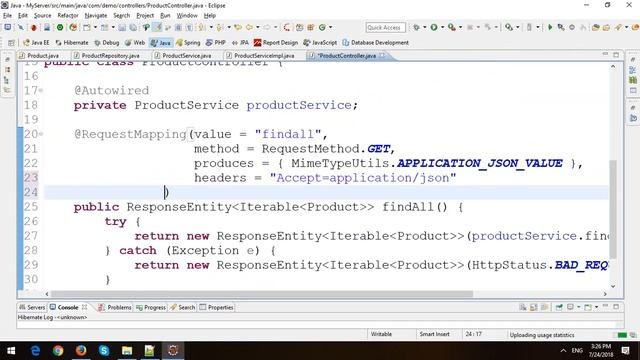The width and height of the screenshot is (640, 360).
Task: Open the Console view menu dropdown arrow
Action: (x=596, y=307)
